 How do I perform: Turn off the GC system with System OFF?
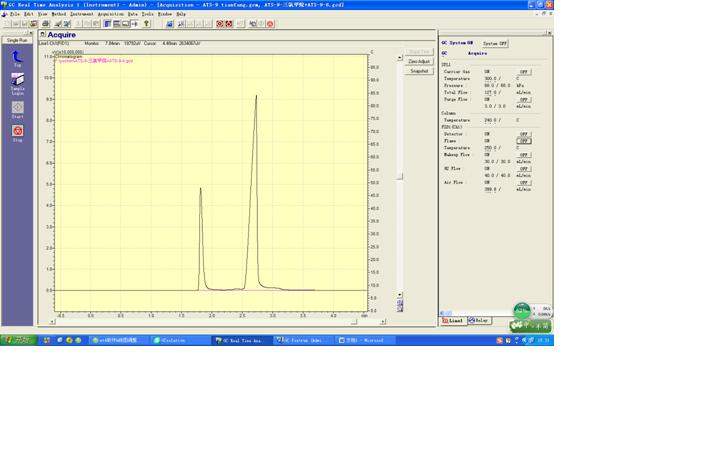click(495, 44)
